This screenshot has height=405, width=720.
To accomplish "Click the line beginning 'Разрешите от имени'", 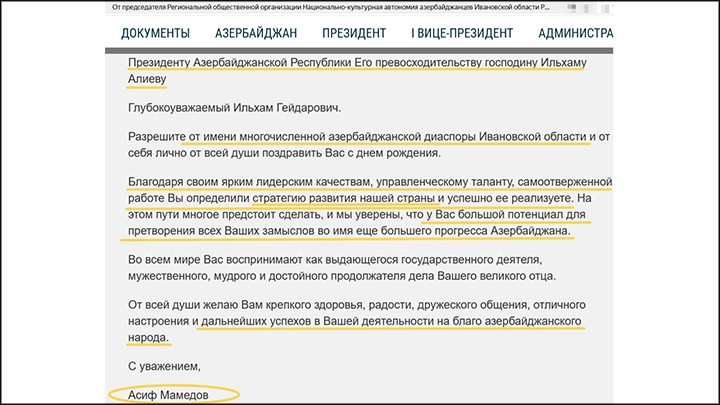I will 365,136.
